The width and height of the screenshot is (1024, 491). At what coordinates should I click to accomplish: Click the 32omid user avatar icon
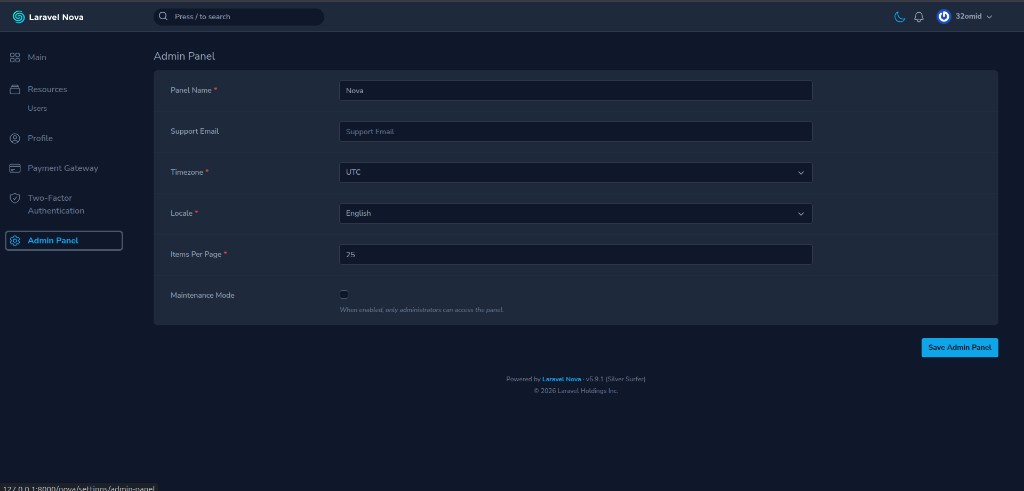tap(943, 17)
